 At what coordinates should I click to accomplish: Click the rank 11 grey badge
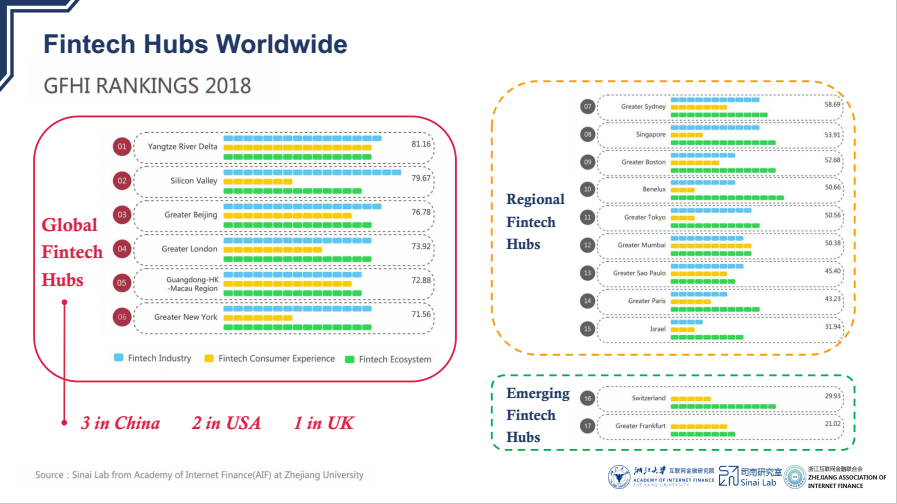(588, 217)
